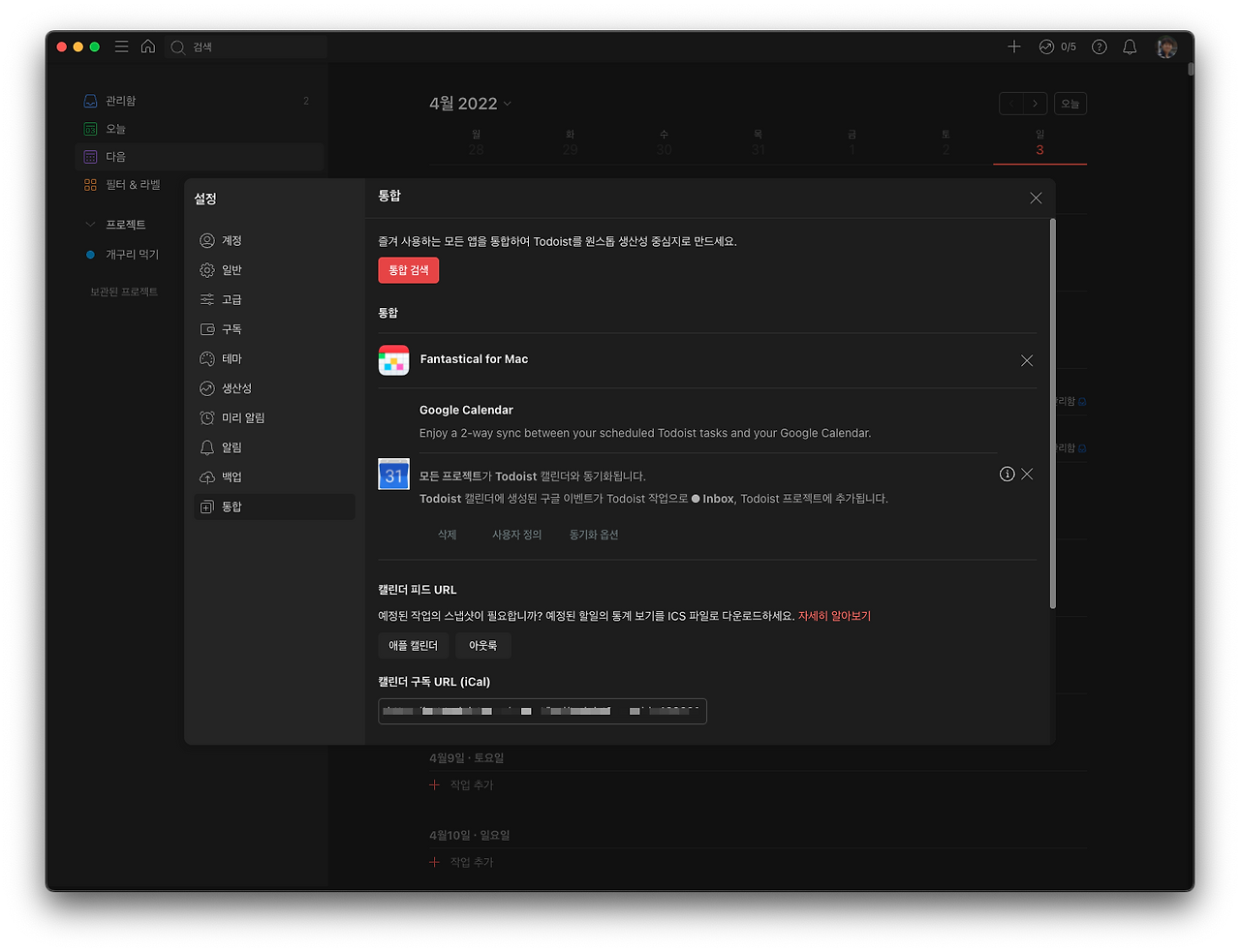The image size is (1240, 952).
Task: Show info for Google Calendar sync
Action: coord(1007,474)
